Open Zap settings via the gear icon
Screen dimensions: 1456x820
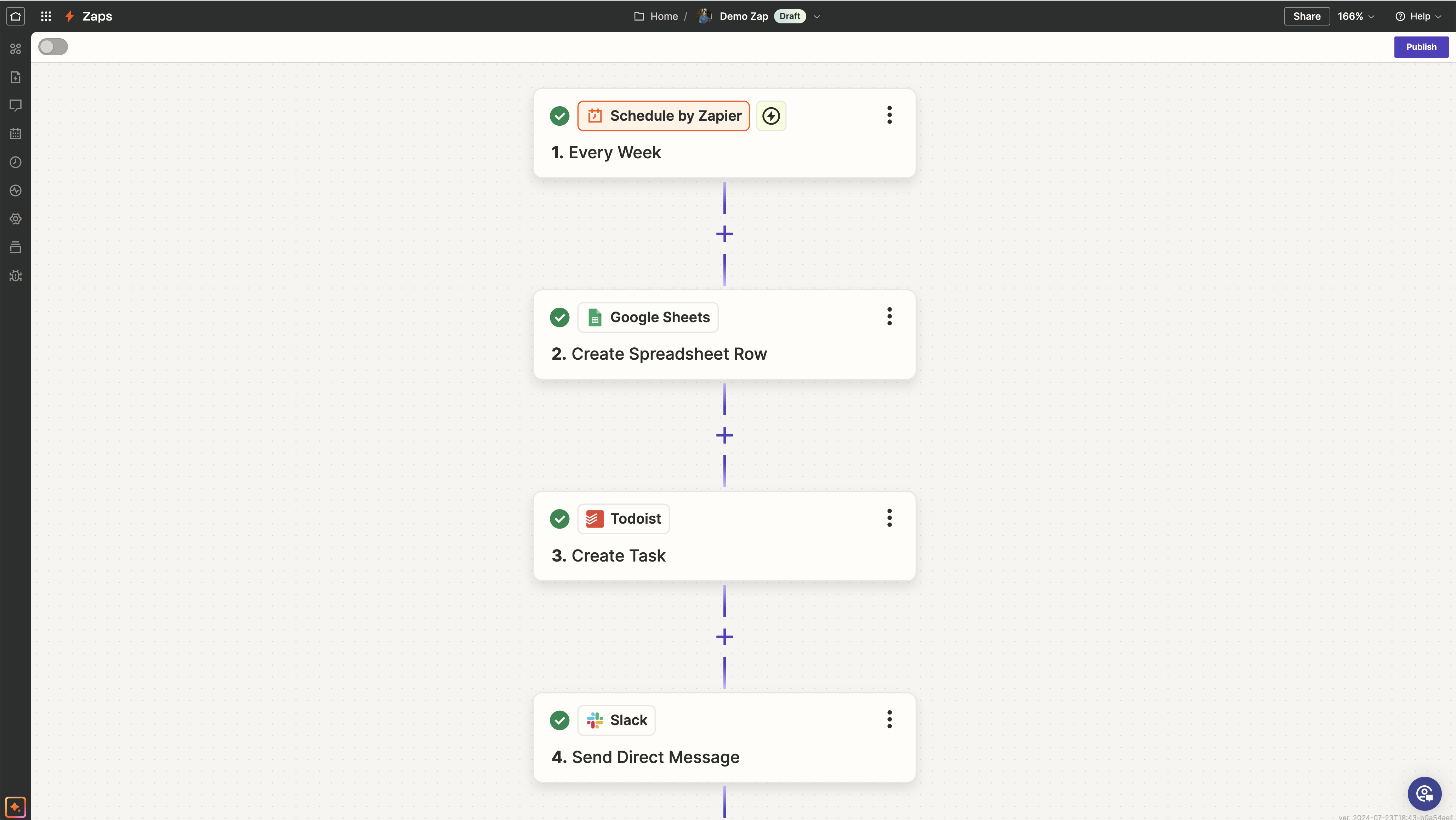point(15,219)
